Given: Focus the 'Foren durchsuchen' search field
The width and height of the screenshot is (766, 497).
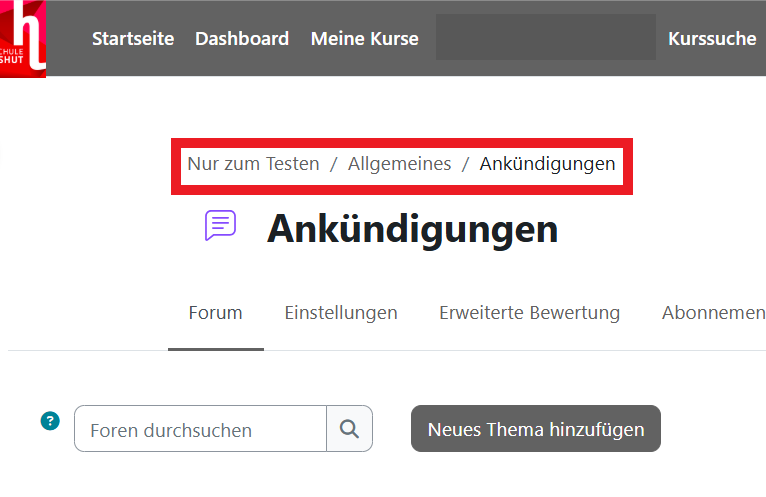Looking at the screenshot, I should click(x=200, y=430).
